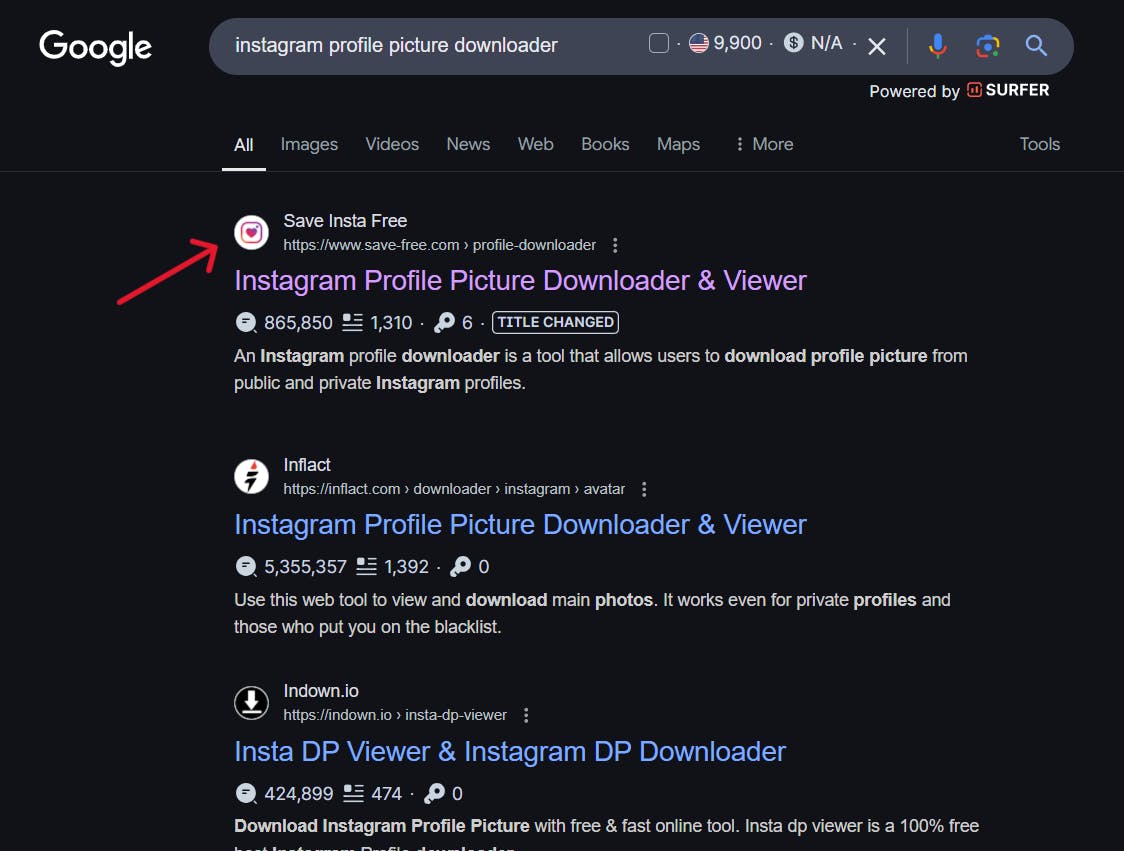Viewport: 1124px width, 851px height.
Task: Click the word count icon beside 1,392
Action: pos(366,566)
